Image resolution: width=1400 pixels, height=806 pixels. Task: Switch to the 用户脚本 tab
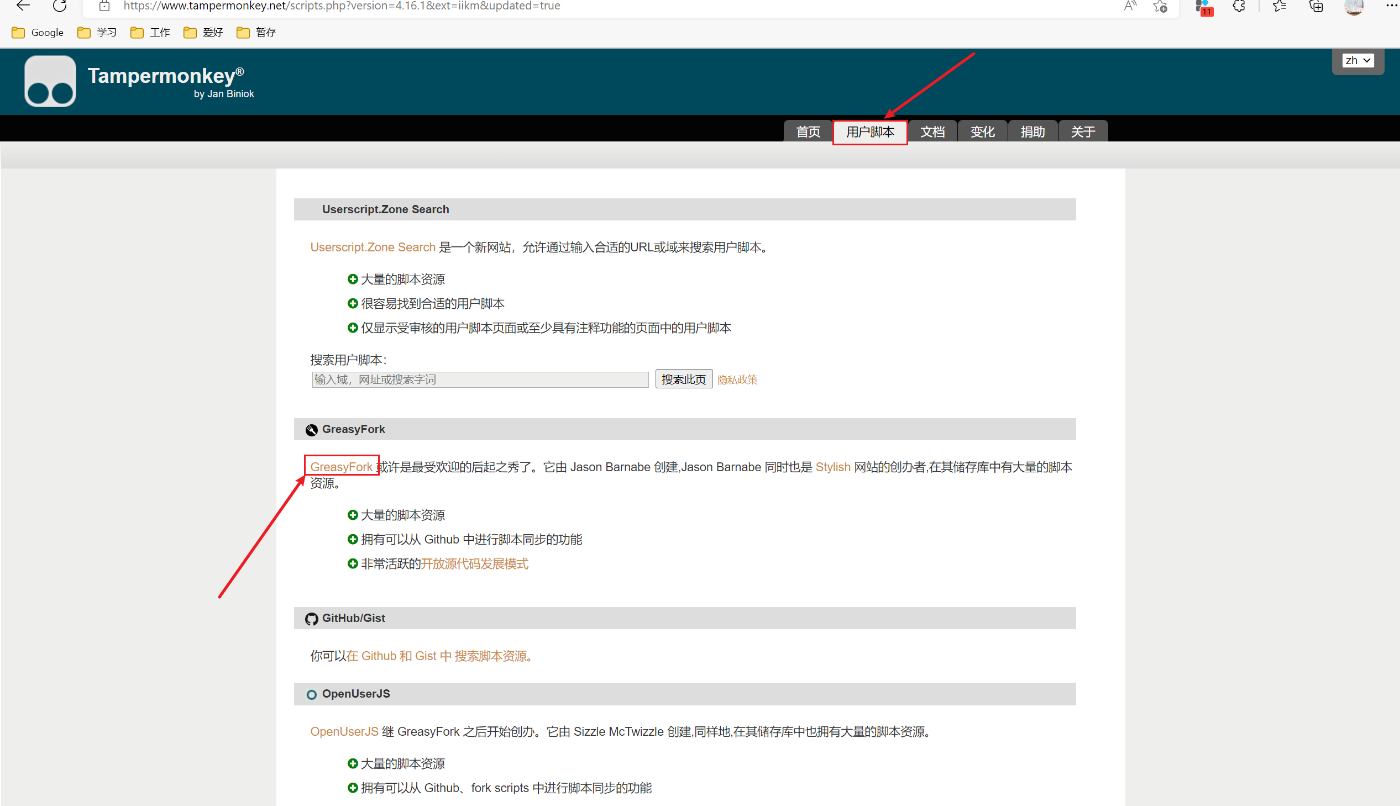pos(870,132)
